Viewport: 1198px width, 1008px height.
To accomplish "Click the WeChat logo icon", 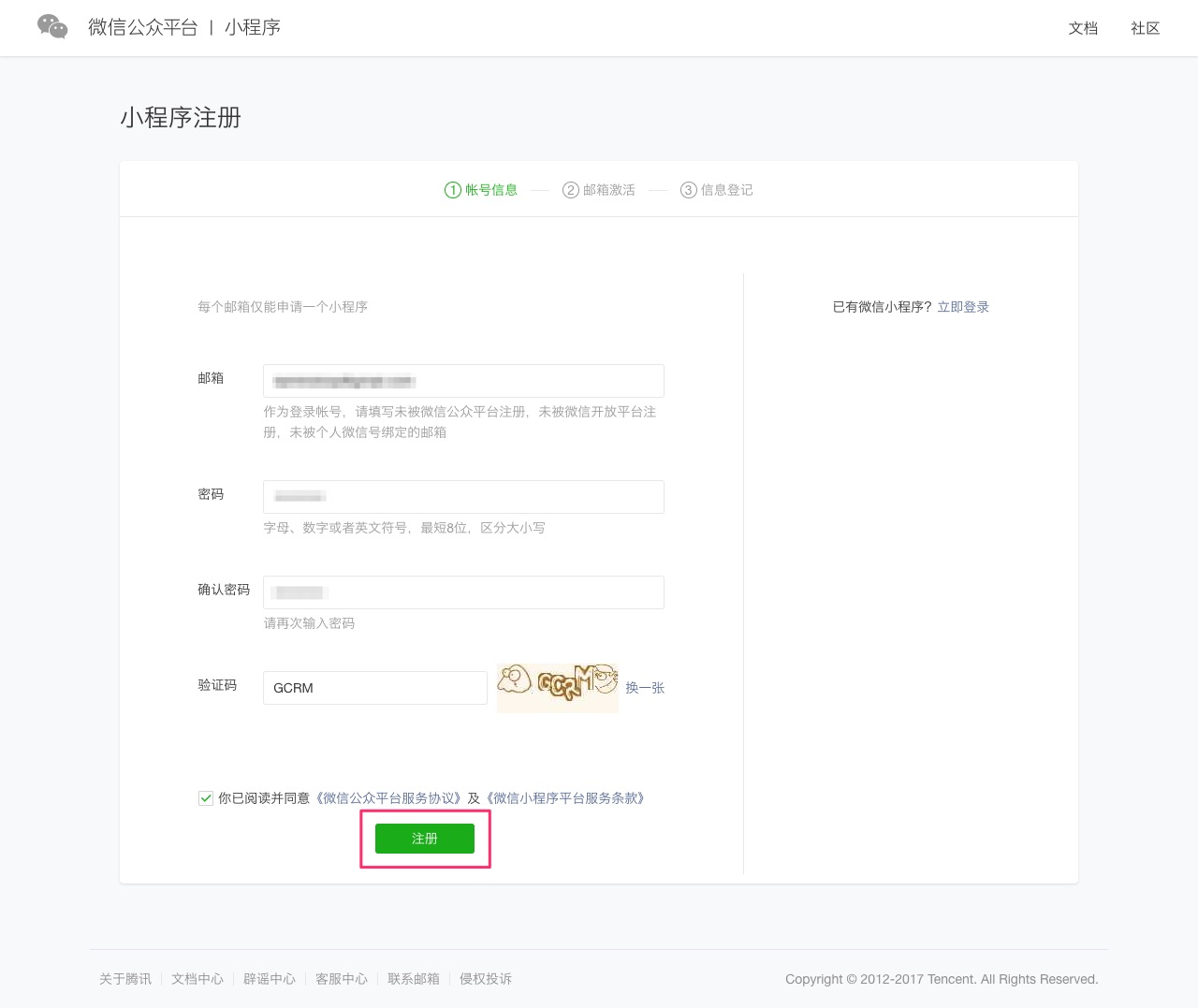I will click(x=51, y=26).
